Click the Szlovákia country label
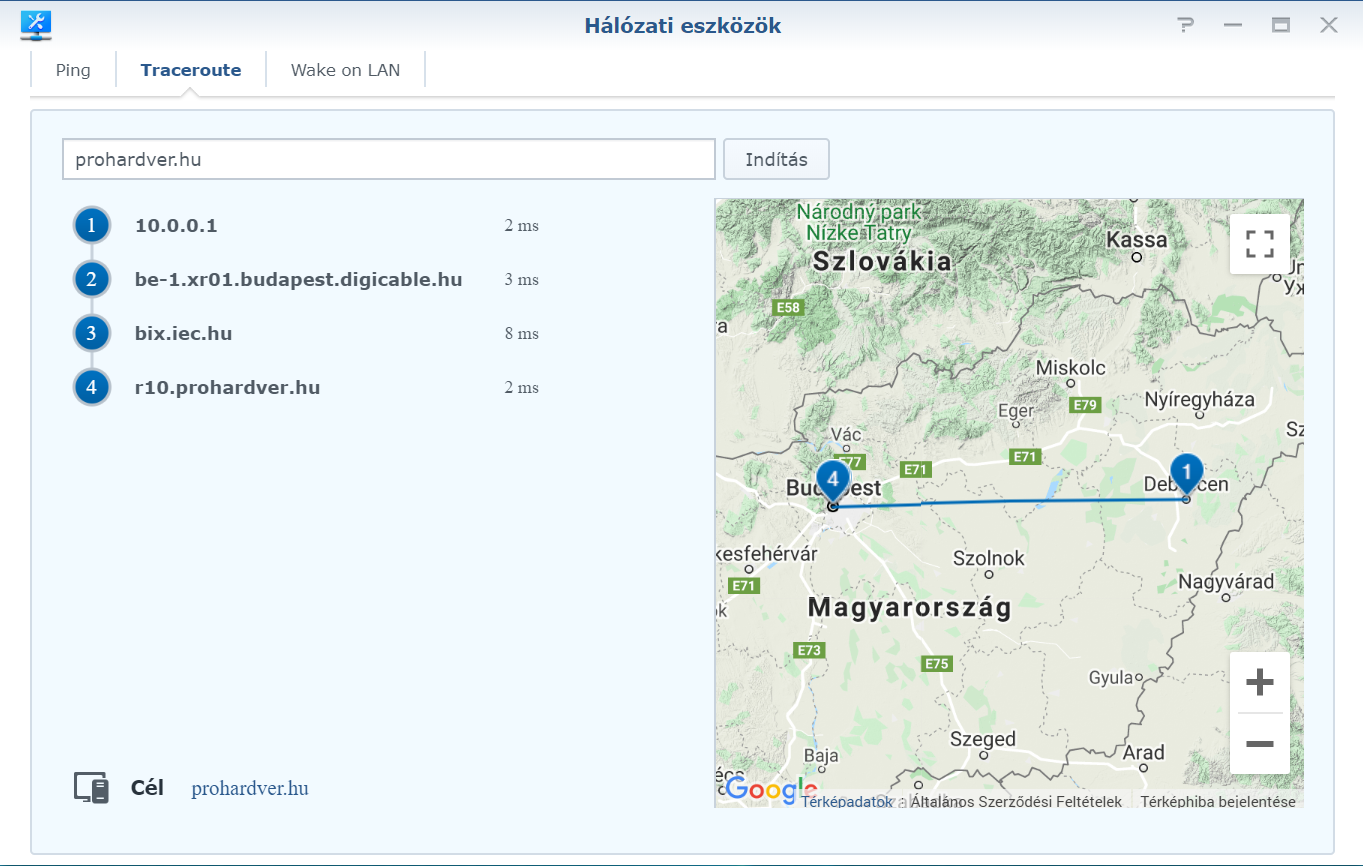This screenshot has width=1363, height=866. coord(882,262)
